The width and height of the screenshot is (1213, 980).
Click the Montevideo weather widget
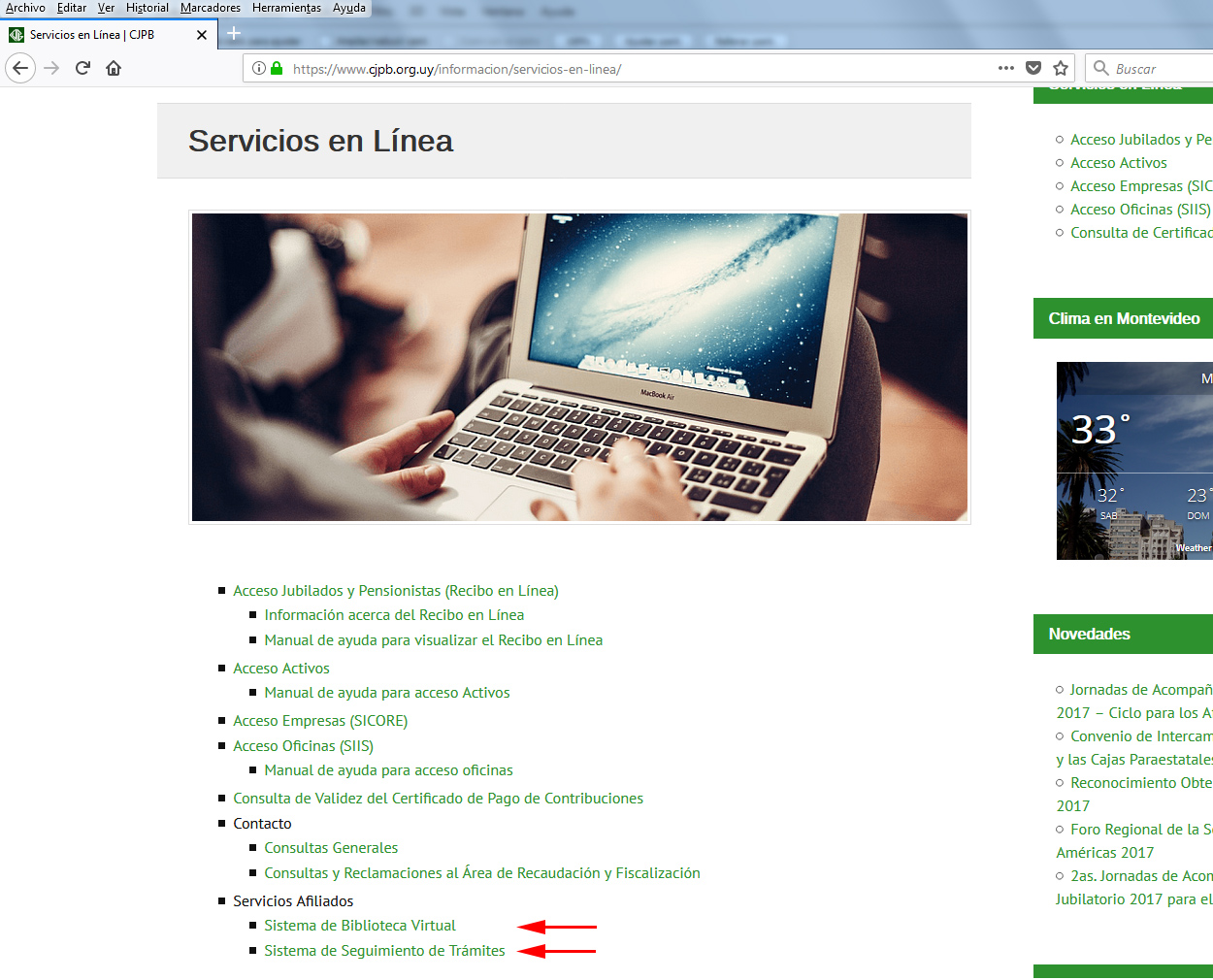(x=1134, y=461)
